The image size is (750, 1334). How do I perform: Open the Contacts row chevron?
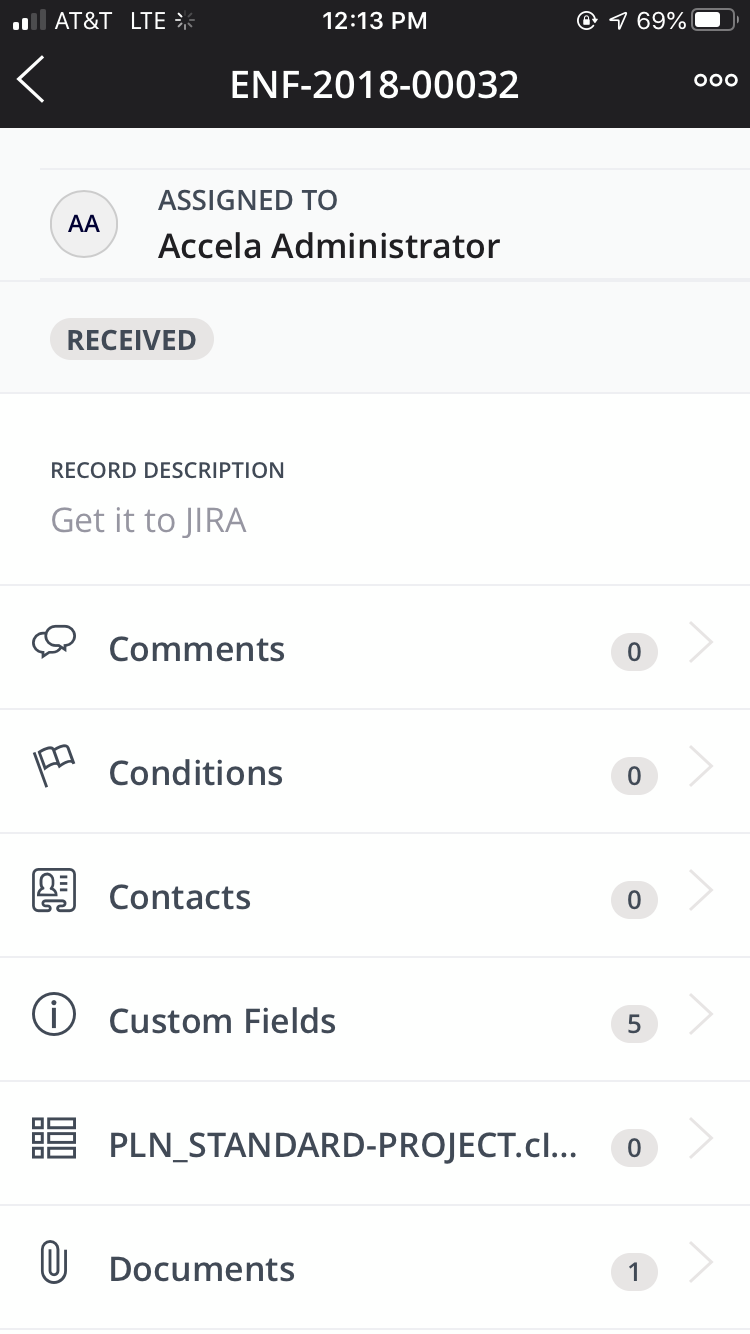(702, 893)
